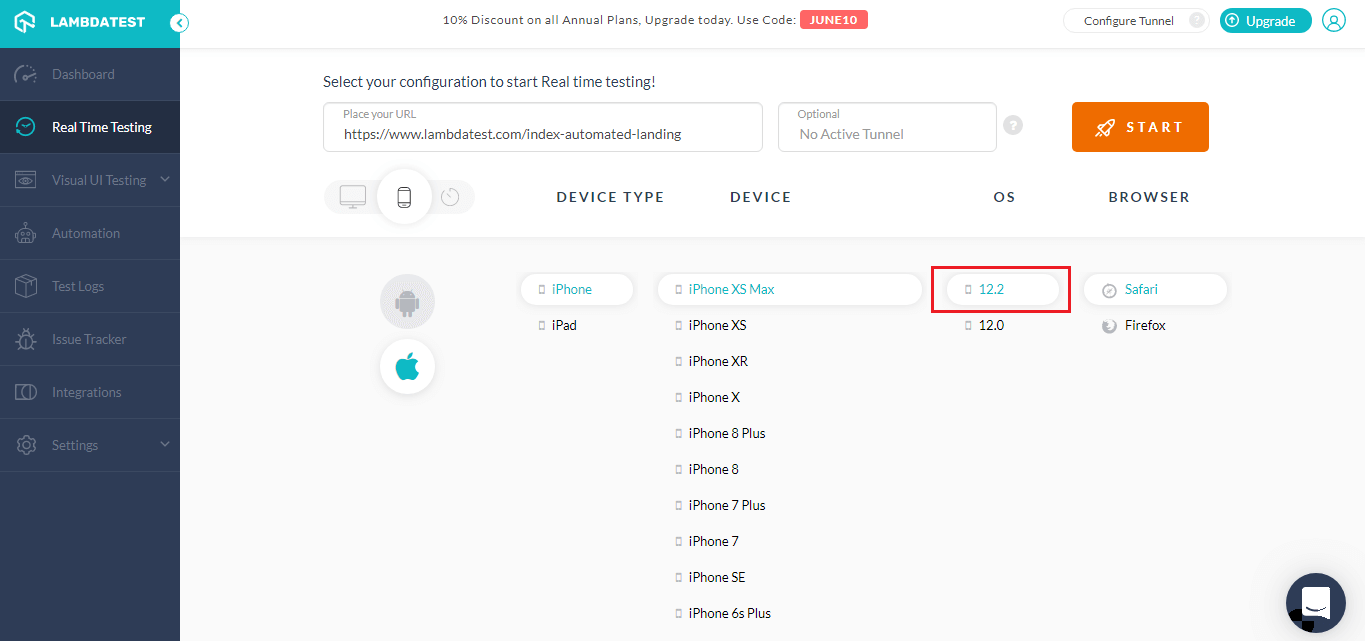
Task: Open the user profile icon
Action: pos(1334,21)
